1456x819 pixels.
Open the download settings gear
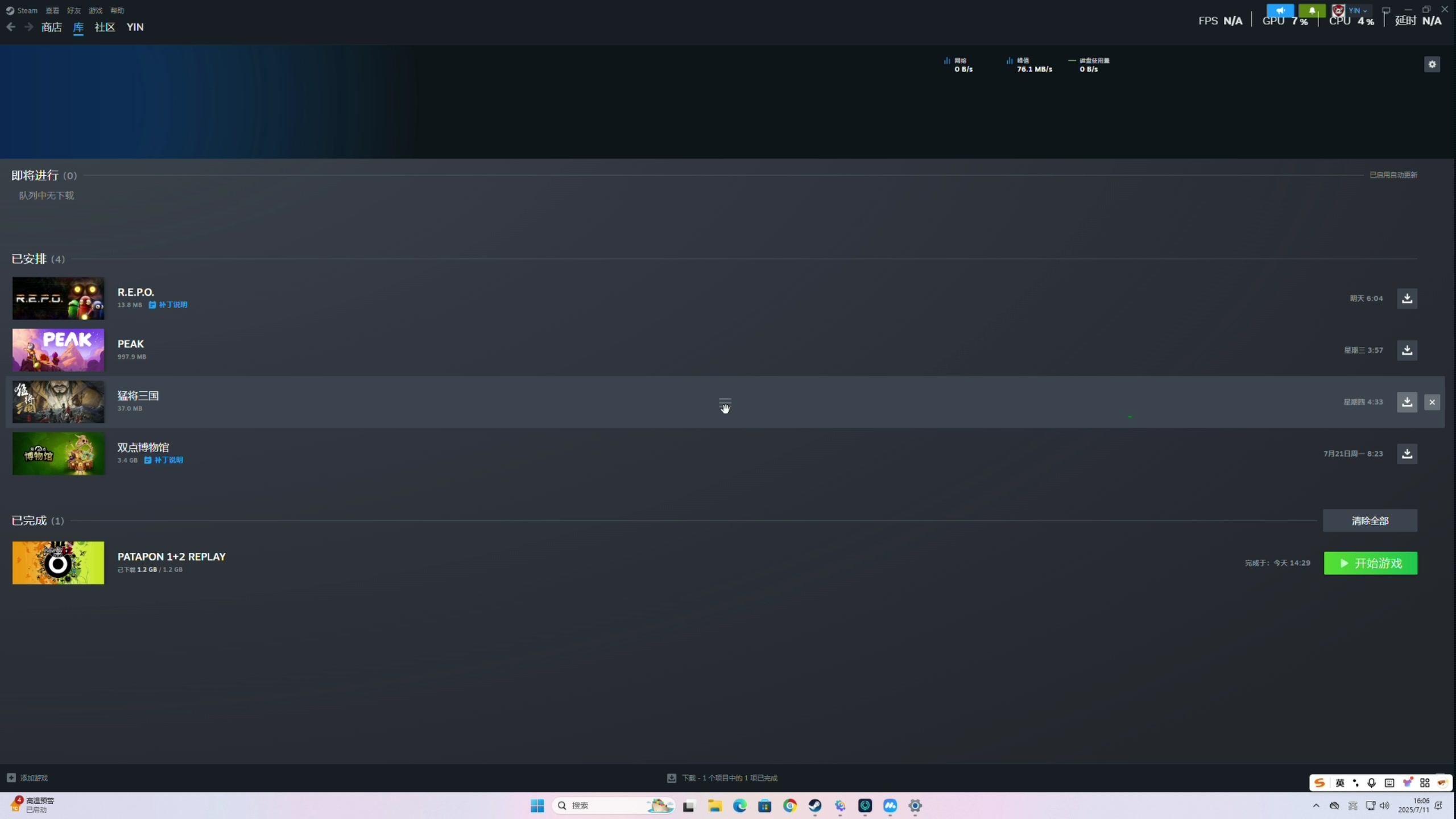(1432, 64)
